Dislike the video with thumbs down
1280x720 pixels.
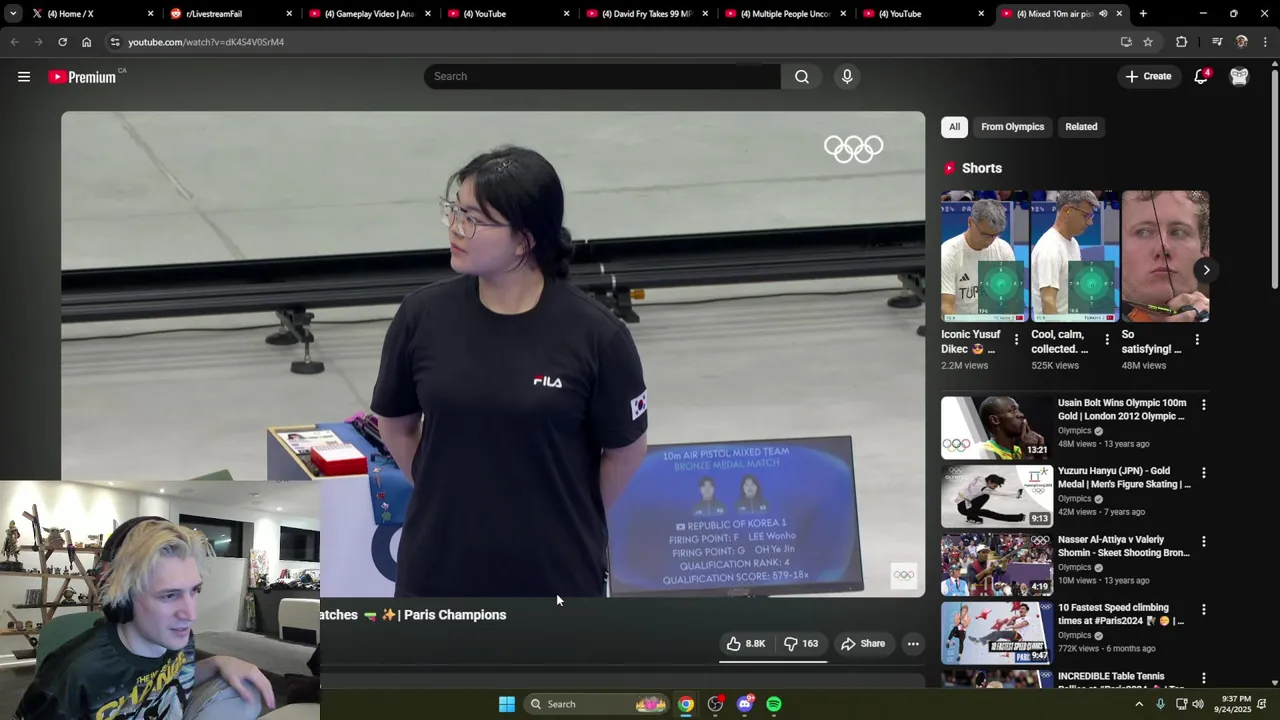click(x=801, y=644)
